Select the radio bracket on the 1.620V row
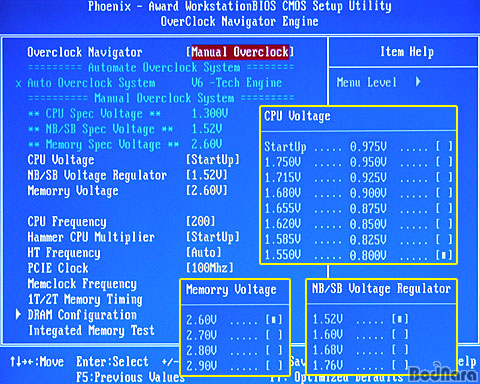The image size is (480, 384). pos(444,224)
